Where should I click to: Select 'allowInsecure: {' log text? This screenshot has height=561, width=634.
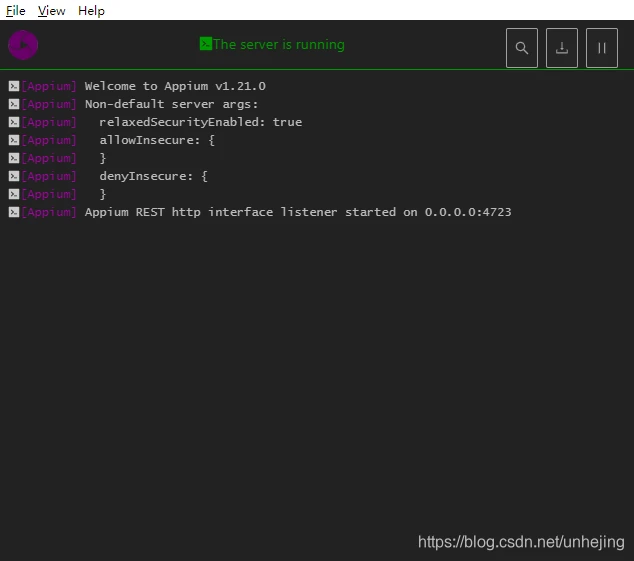pos(157,140)
